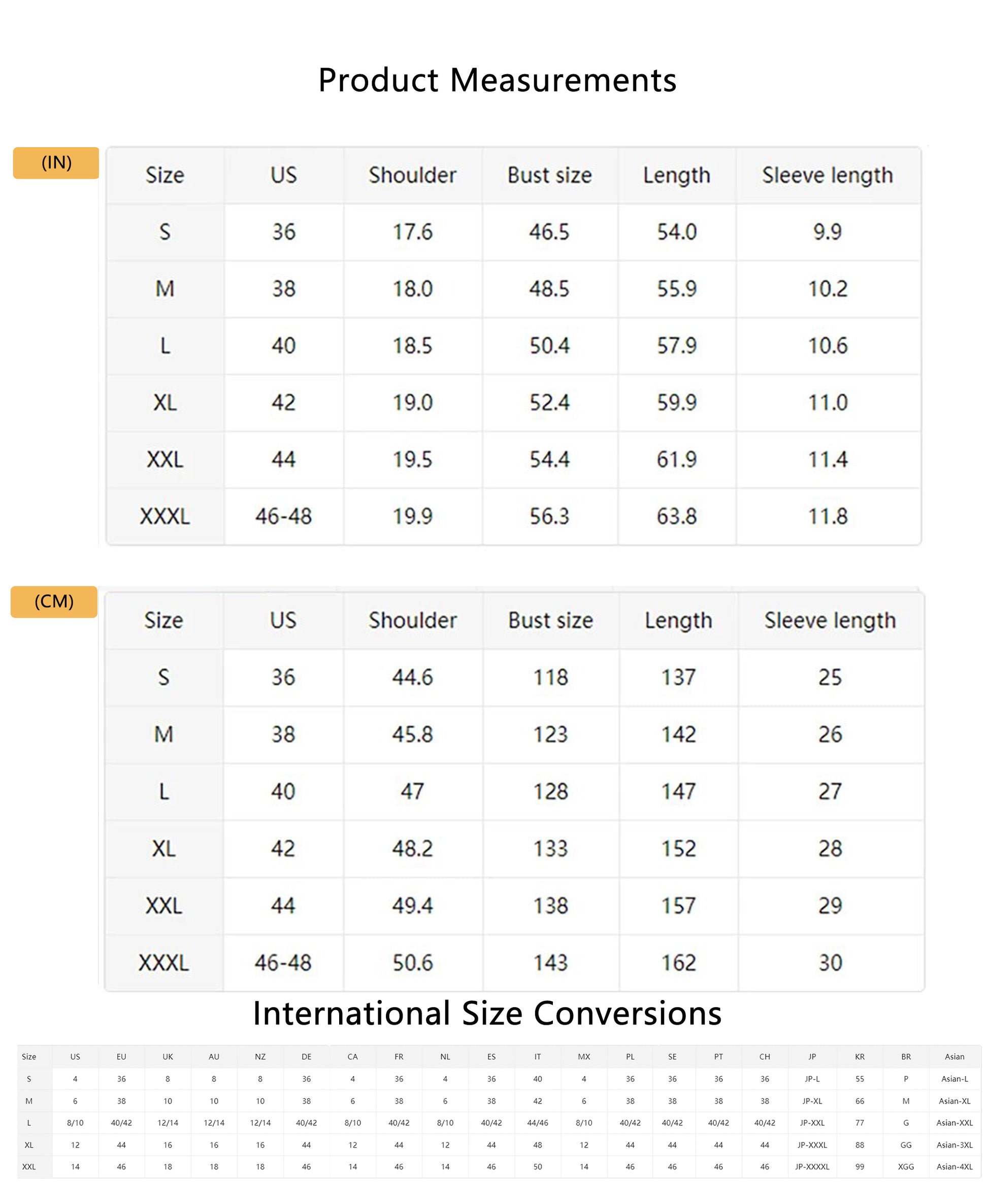Viewport: 988px width, 1204px height.
Task: Select the 46.5 bust size cell
Action: 549,232
